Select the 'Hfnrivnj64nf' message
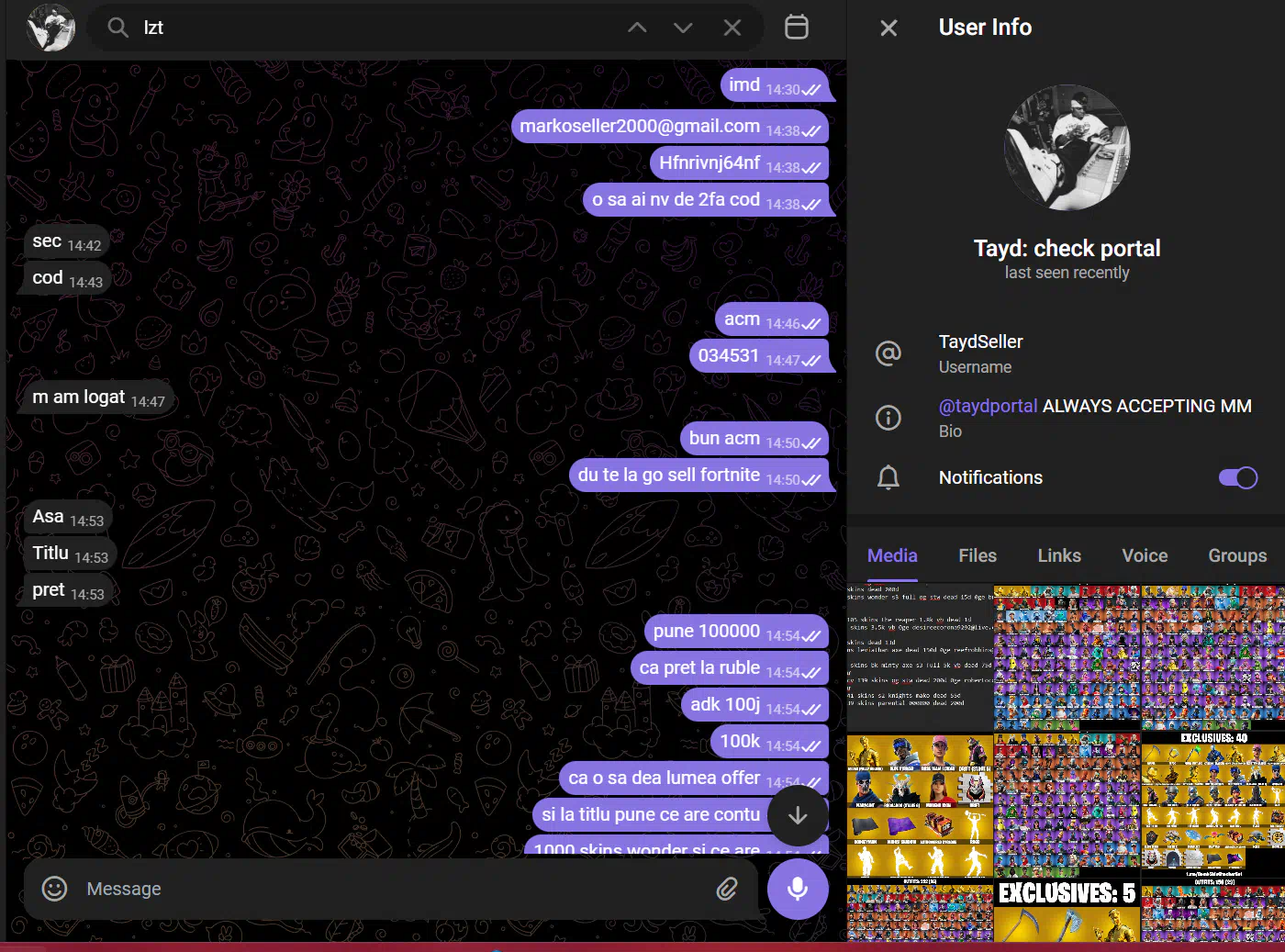The image size is (1285, 952). pyautogui.click(x=739, y=163)
